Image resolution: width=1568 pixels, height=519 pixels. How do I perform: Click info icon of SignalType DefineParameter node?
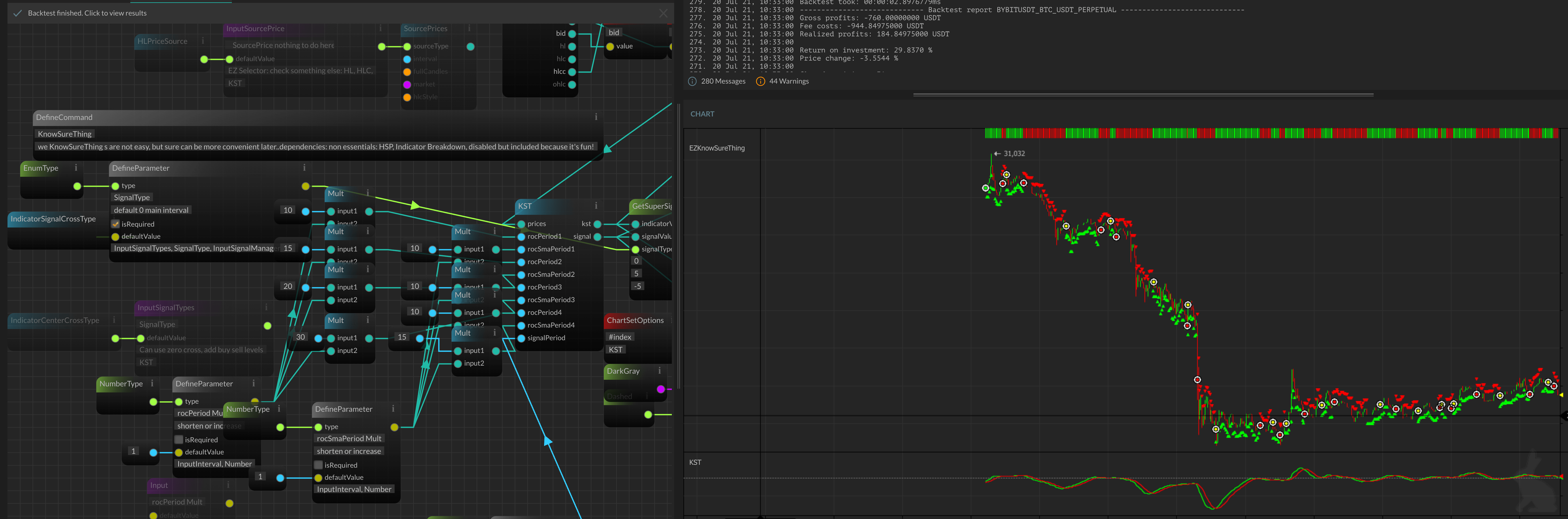point(304,168)
